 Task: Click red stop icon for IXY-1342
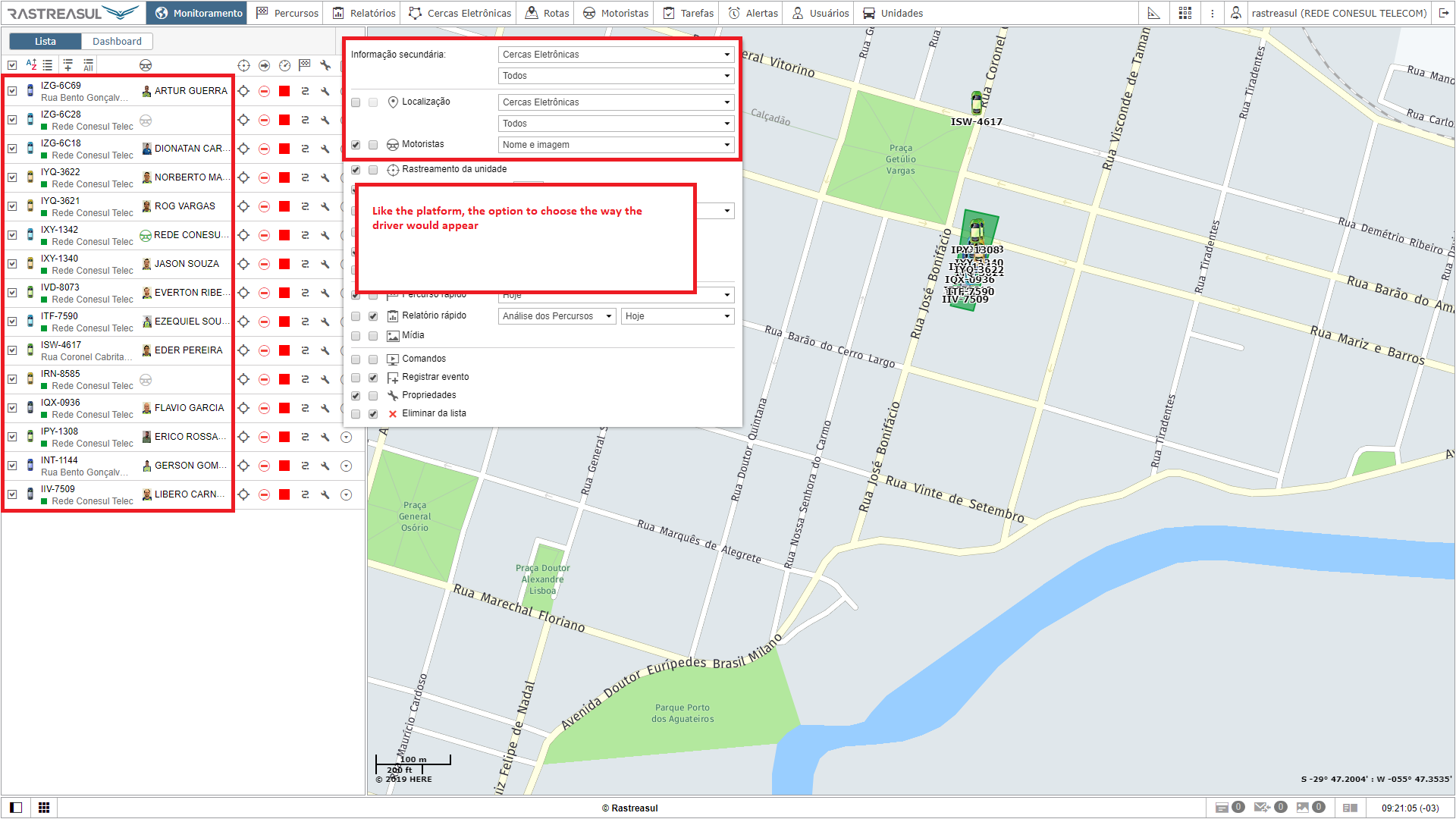[284, 235]
